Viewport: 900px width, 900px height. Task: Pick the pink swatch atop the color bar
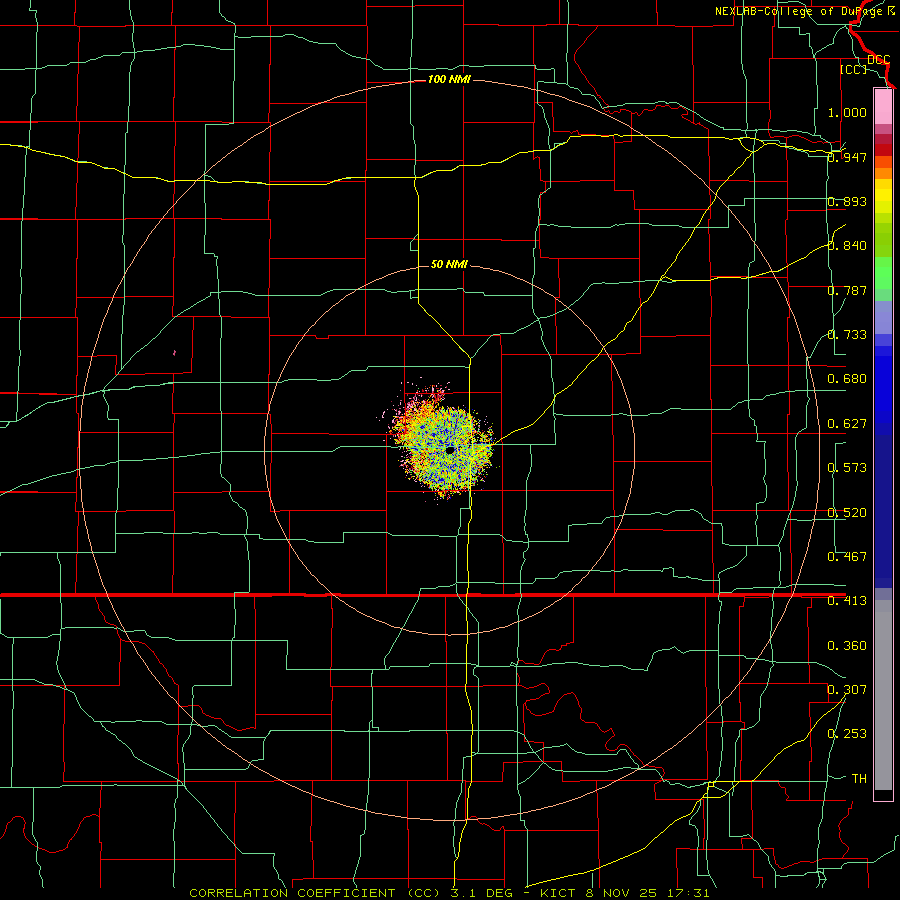(x=883, y=107)
